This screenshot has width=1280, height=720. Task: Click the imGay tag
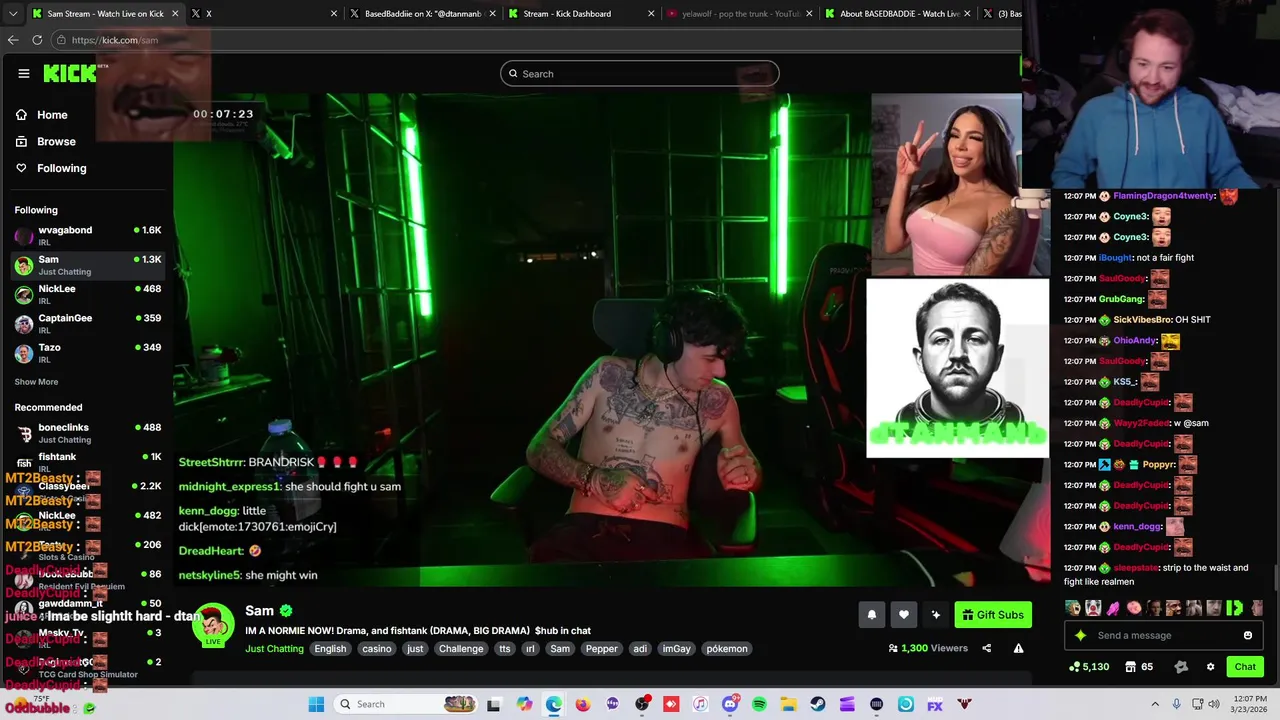(x=676, y=649)
